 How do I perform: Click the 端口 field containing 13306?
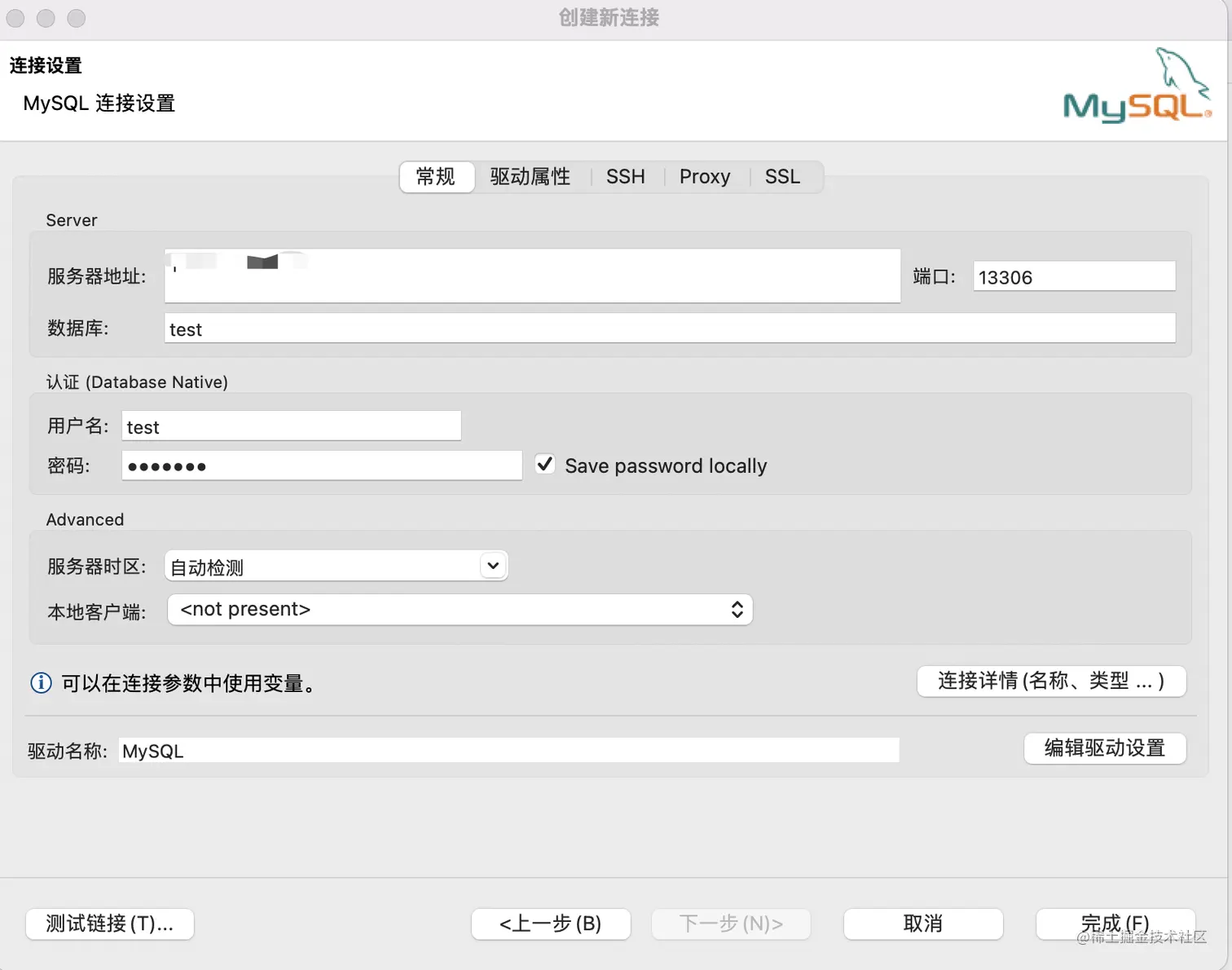pos(1075,276)
